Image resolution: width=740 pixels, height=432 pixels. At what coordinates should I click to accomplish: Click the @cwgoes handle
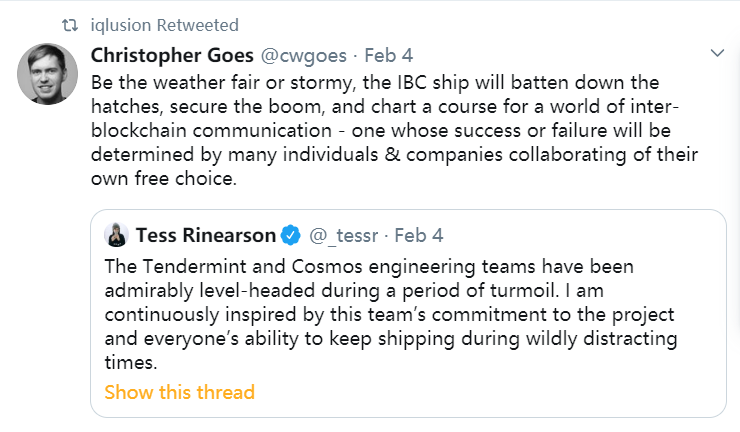point(306,53)
